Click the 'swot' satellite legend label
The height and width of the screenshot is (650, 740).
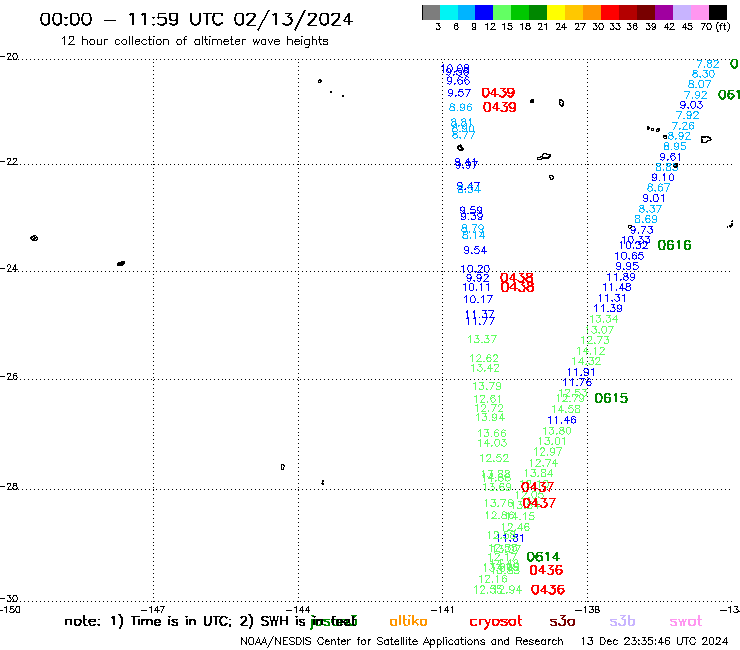click(686, 622)
